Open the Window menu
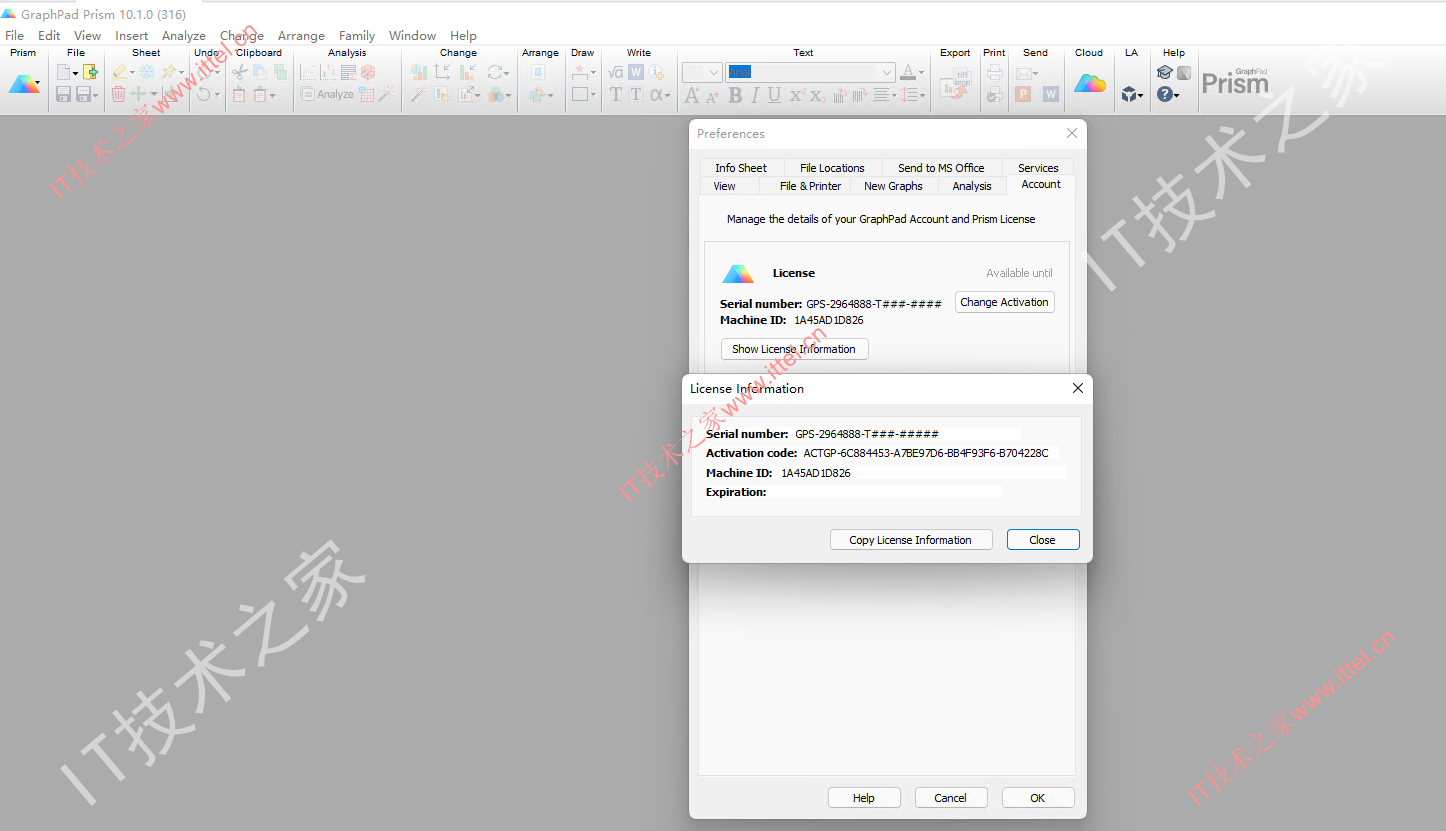Screen dimensions: 1446x831 coord(412,35)
